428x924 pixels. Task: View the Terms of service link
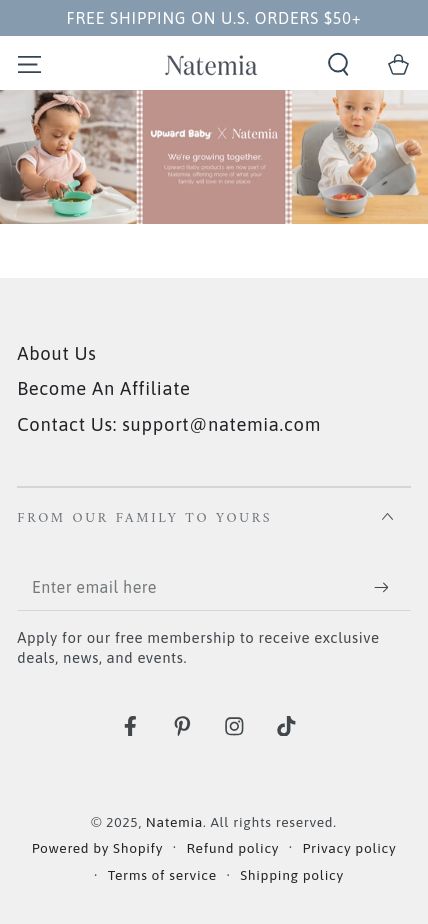162,876
